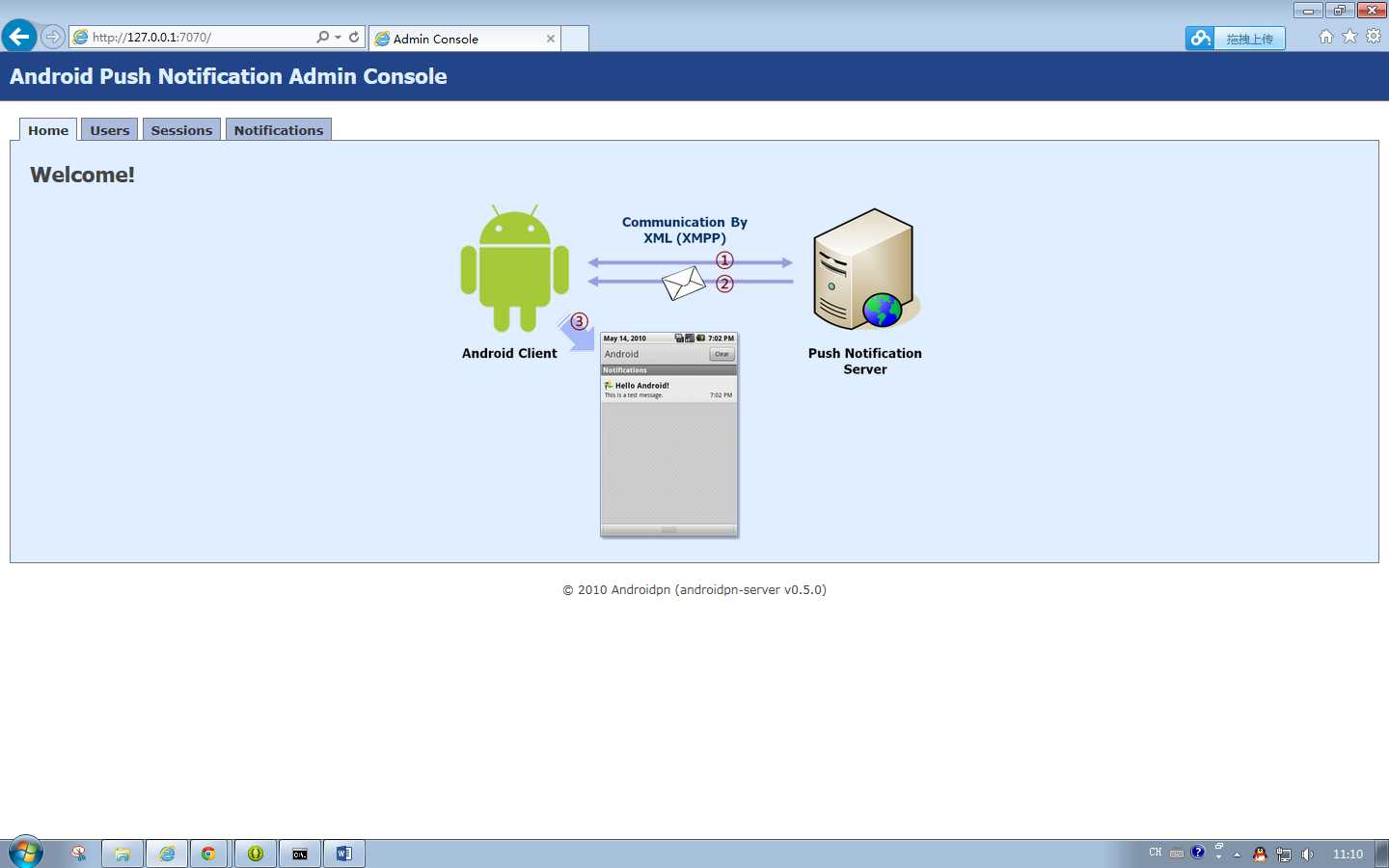
Task: Click the CH input language indicator
Action: pyautogui.click(x=1156, y=853)
